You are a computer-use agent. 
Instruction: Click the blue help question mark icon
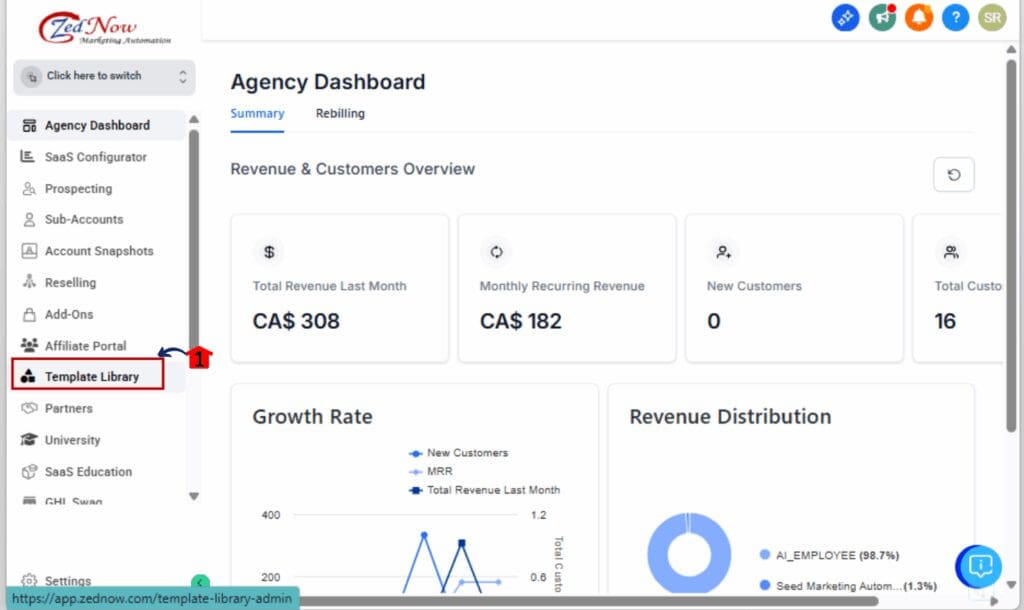tap(955, 17)
